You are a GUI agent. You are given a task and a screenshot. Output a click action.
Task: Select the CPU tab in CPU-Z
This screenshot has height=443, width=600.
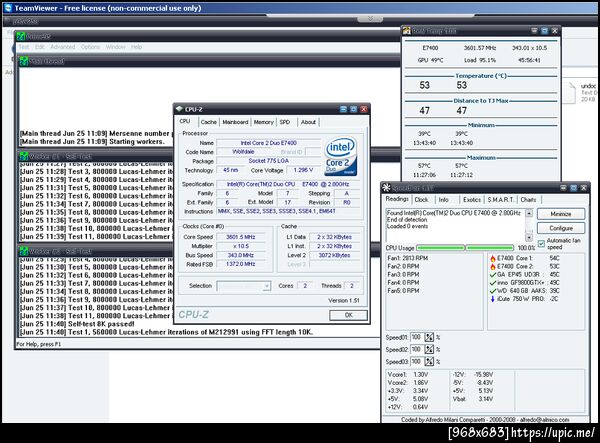click(185, 121)
